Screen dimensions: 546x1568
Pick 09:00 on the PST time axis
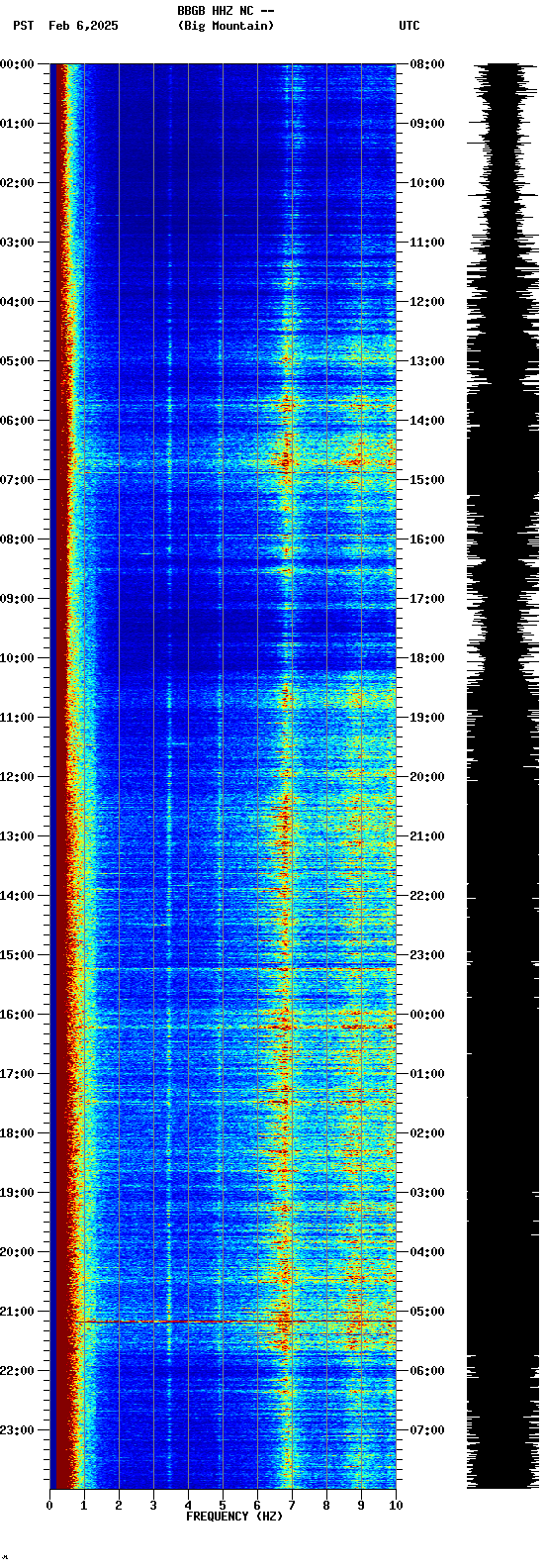[17, 599]
